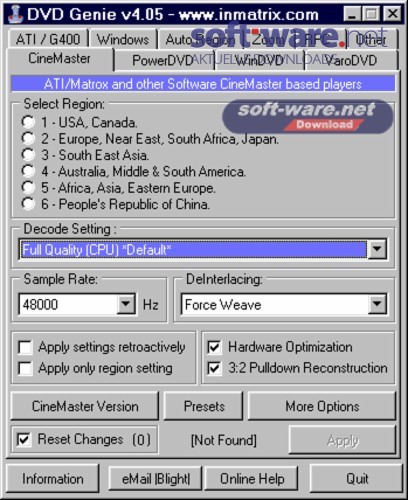Open the Windows tab
This screenshot has width=408, height=500.
(123, 39)
